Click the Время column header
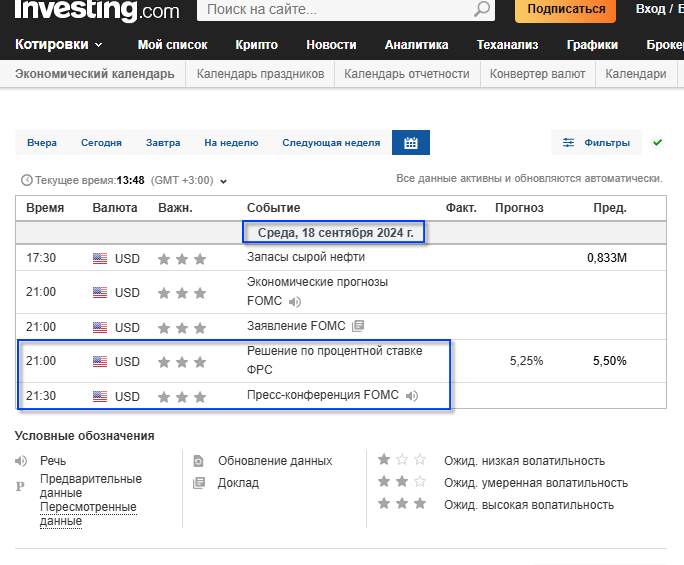 tap(45, 208)
